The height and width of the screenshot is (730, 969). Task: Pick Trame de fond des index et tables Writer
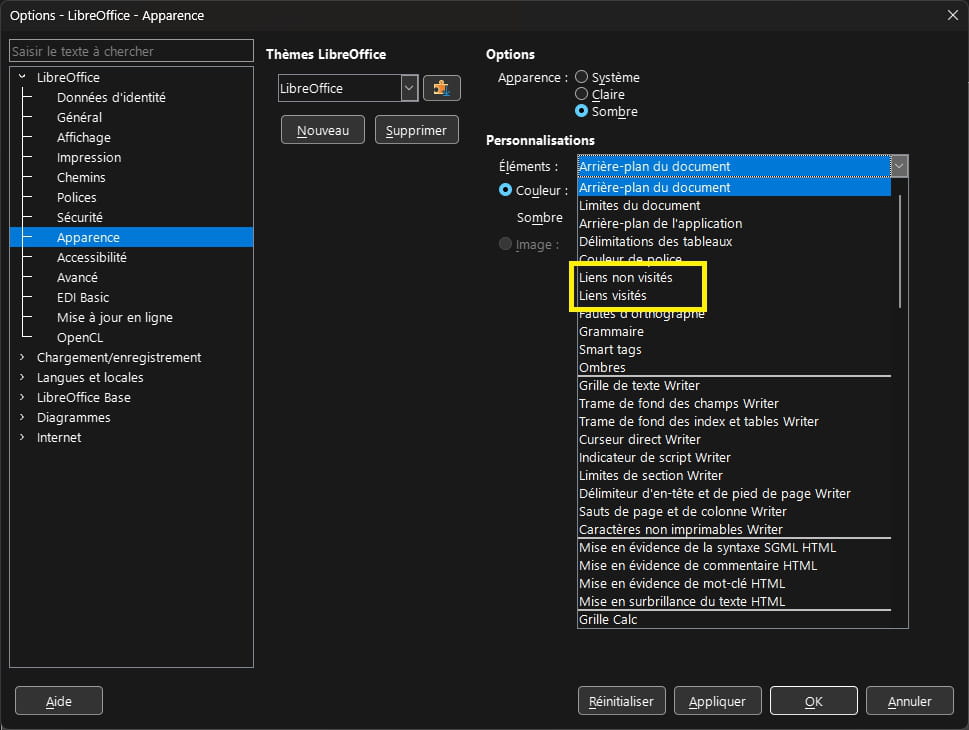pos(734,421)
